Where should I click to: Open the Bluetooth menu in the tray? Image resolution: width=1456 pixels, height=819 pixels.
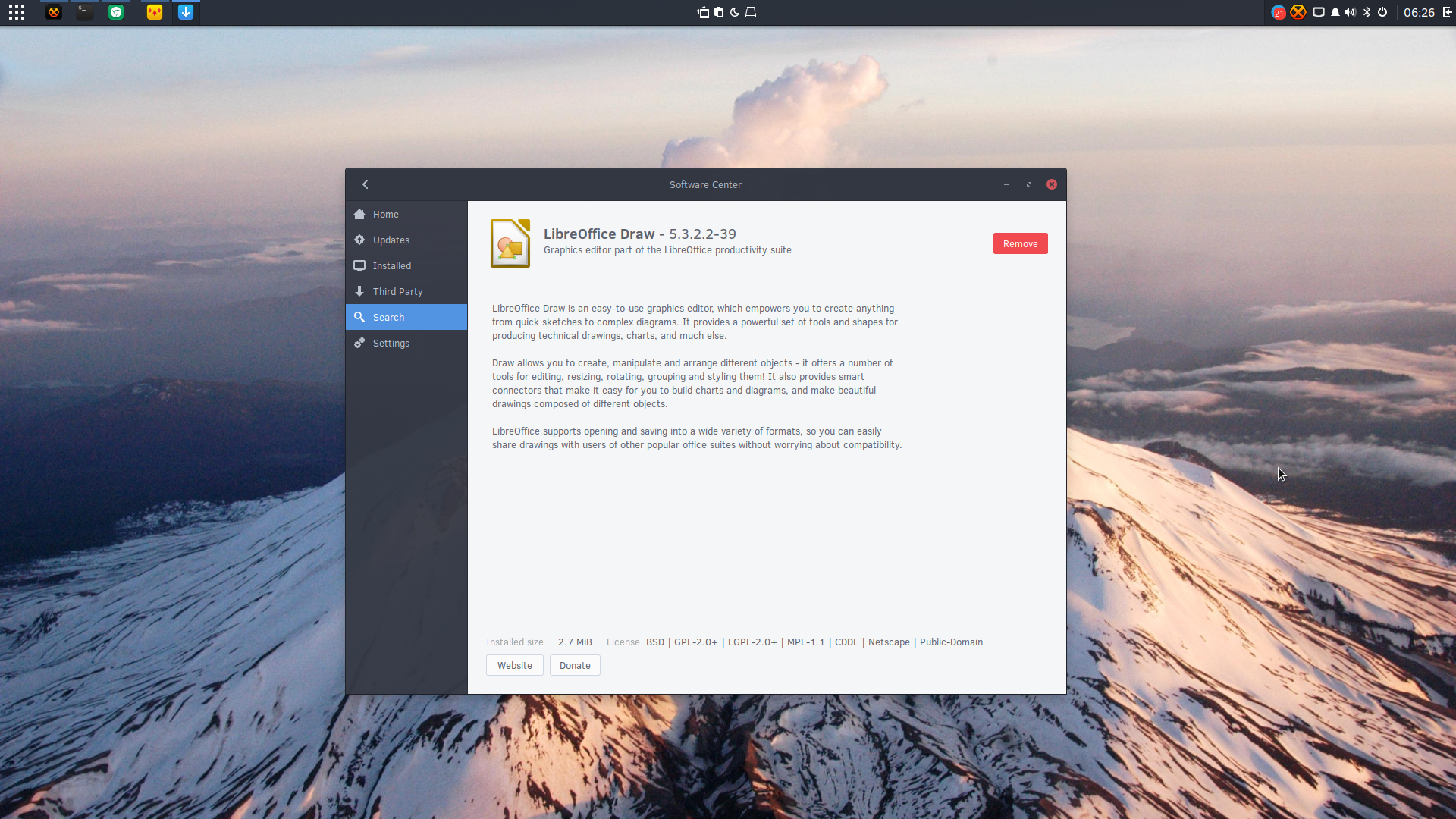pos(1367,12)
